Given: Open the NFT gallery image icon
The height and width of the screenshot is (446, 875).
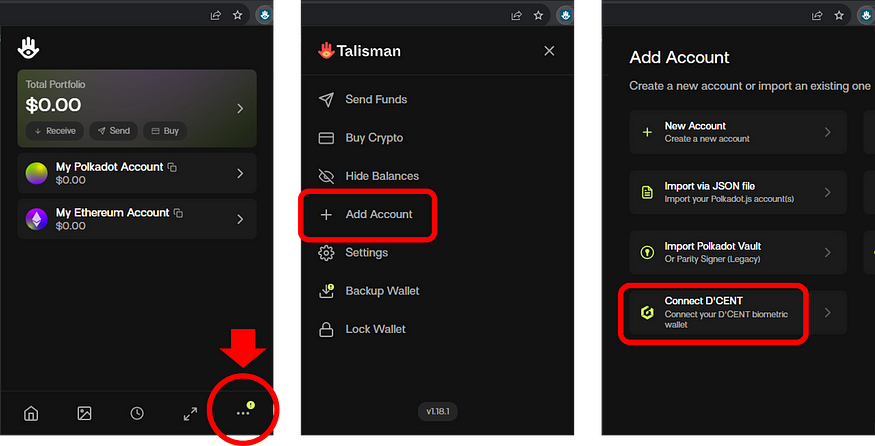Looking at the screenshot, I should pos(84,414).
